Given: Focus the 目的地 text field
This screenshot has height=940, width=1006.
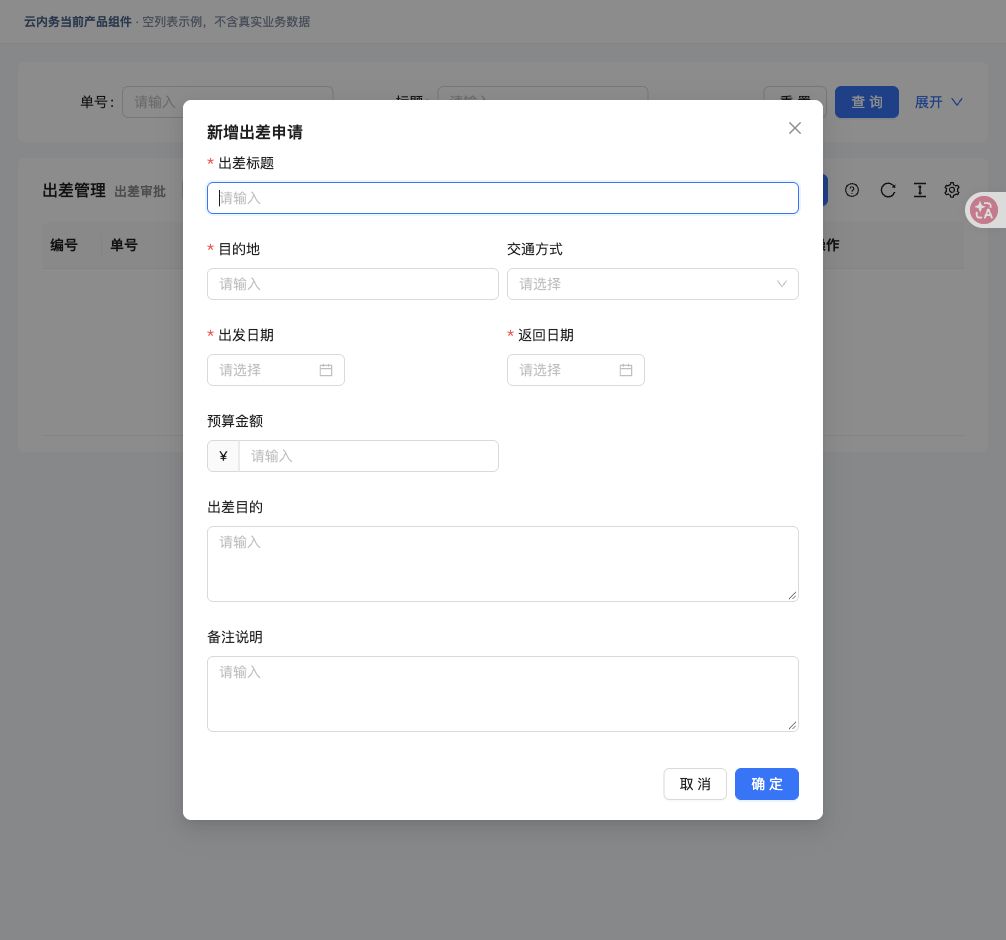Looking at the screenshot, I should pos(352,284).
